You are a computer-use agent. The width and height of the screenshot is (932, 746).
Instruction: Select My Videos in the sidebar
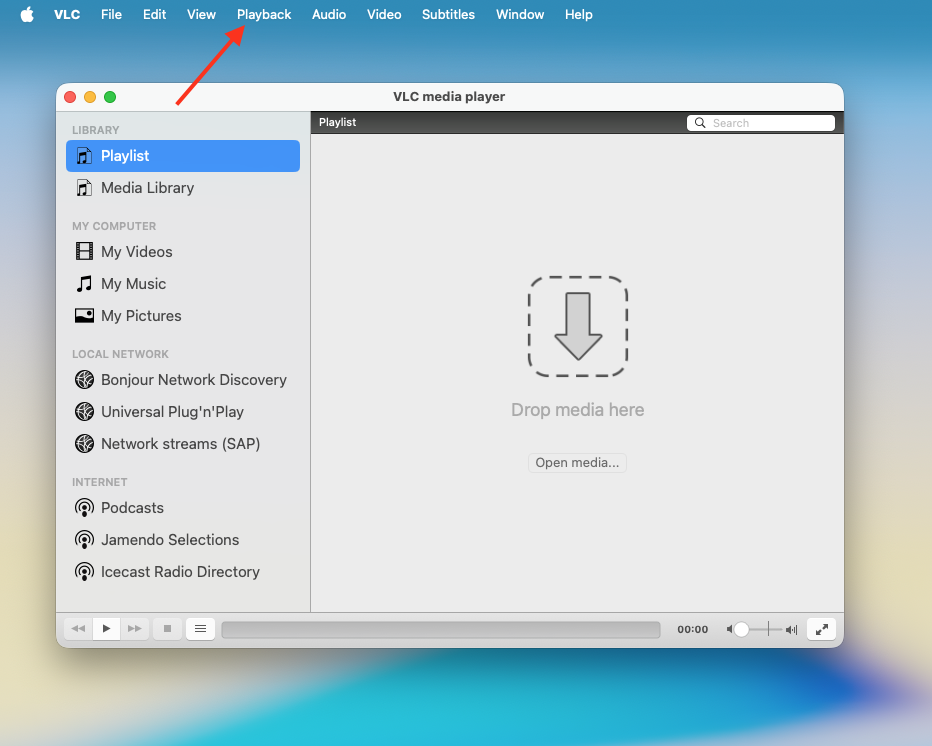[134, 251]
